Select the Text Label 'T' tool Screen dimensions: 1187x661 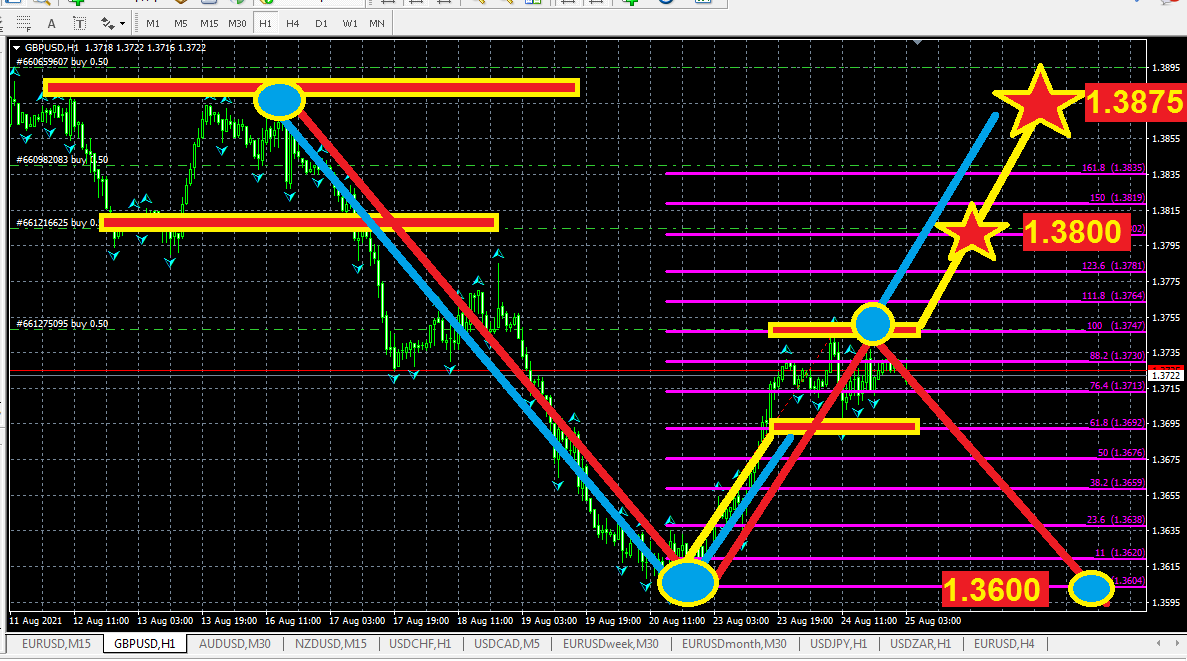click(80, 22)
